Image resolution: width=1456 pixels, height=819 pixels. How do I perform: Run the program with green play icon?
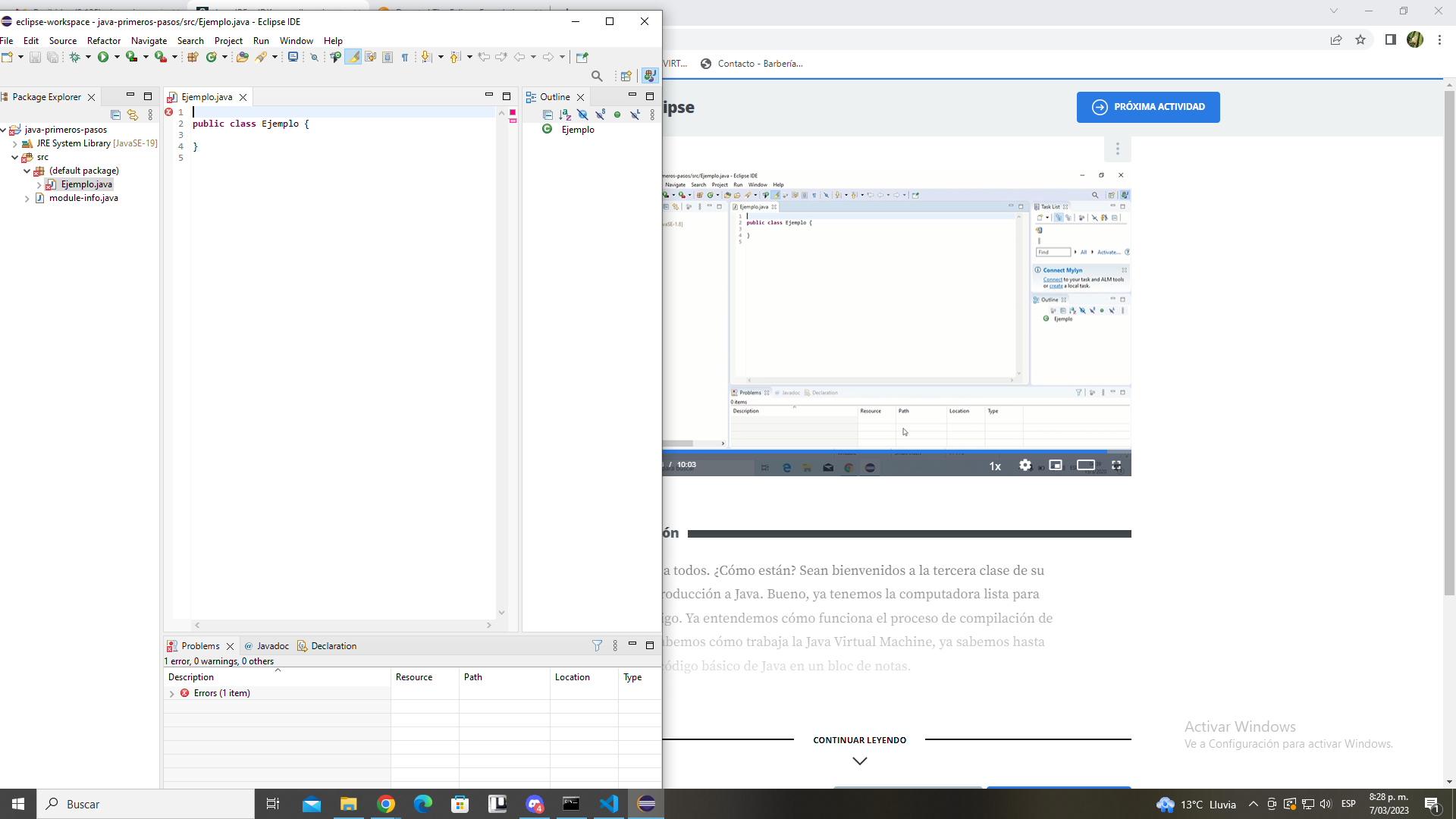103,57
